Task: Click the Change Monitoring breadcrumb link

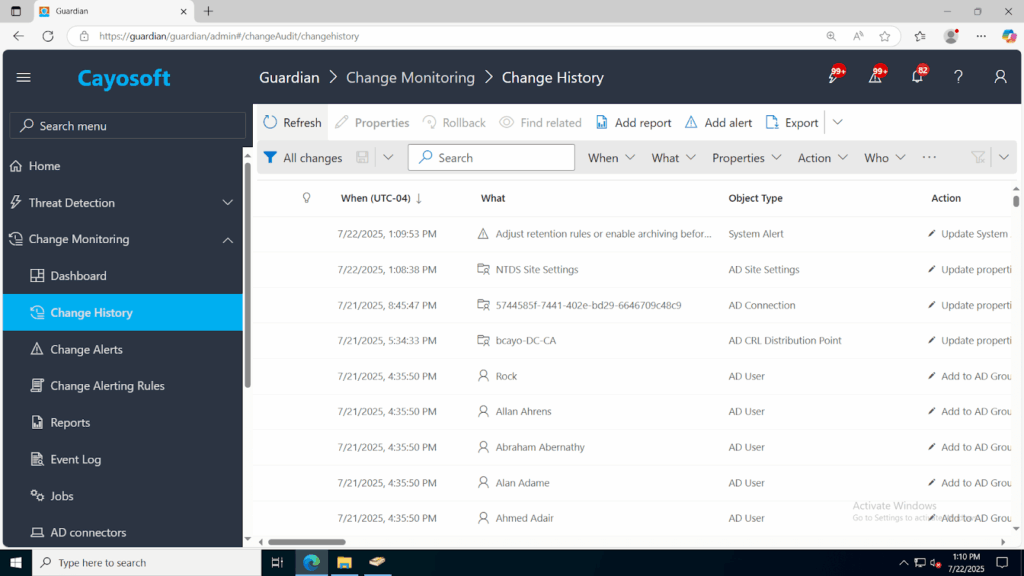Action: point(410,77)
